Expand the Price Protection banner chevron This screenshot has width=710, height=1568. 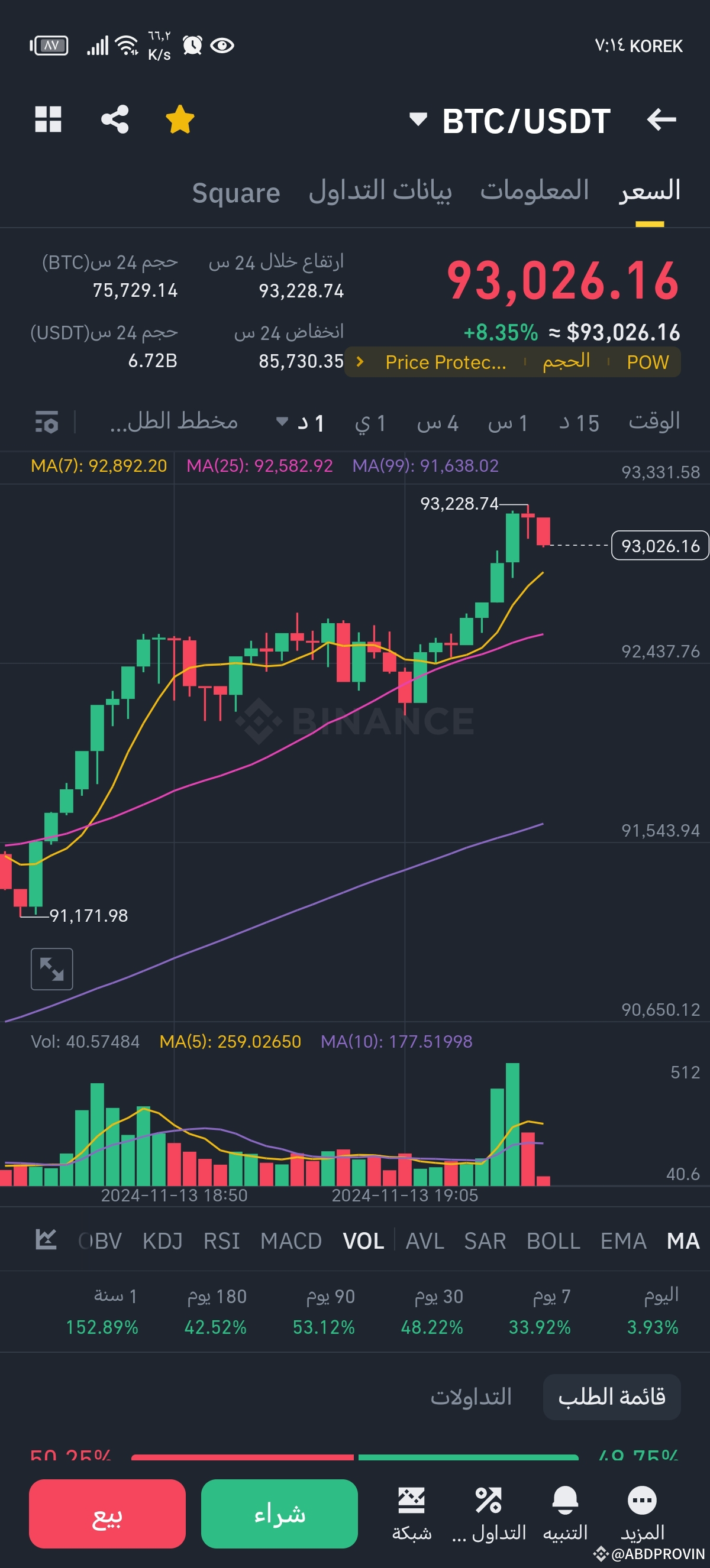click(x=359, y=362)
